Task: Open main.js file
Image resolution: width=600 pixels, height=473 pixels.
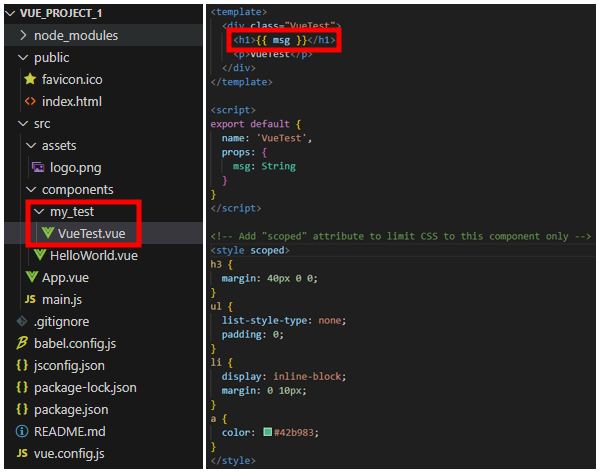Action: tap(62, 300)
